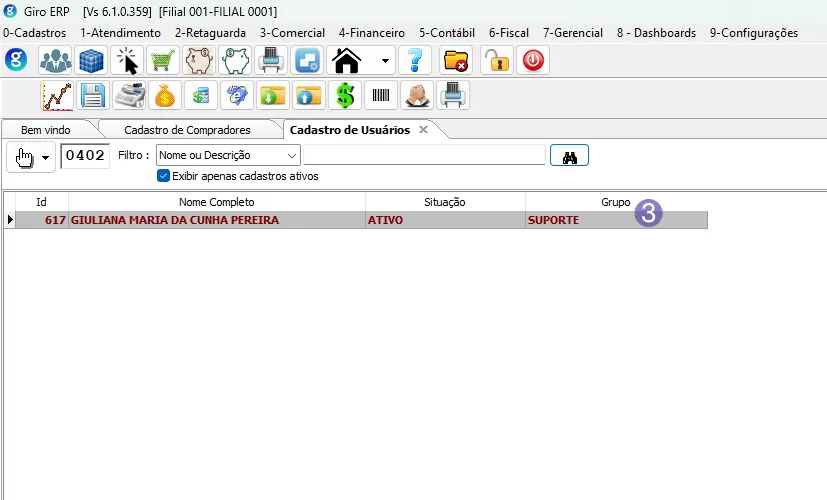
Task: Open the line chart icon
Action: point(56,96)
